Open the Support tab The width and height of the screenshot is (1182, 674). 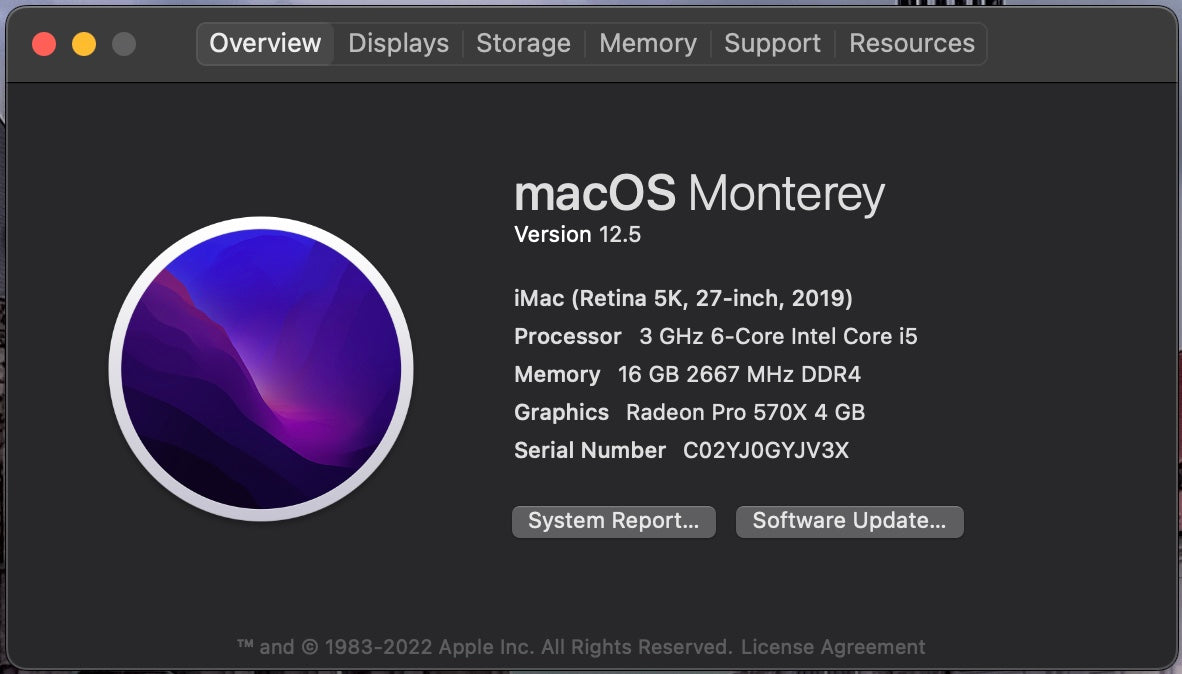tap(772, 43)
